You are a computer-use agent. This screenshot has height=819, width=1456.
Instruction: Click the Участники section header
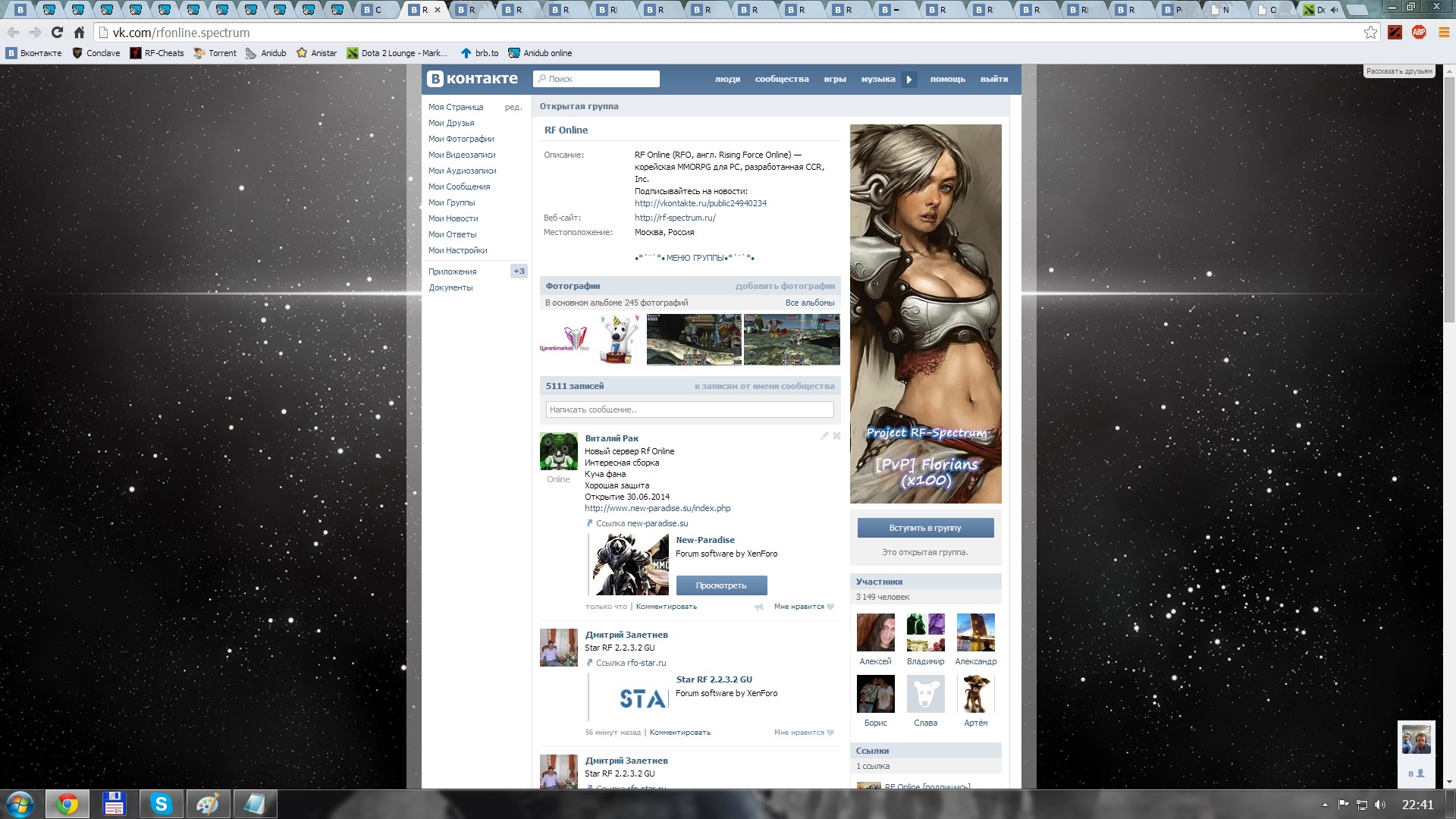coord(925,582)
